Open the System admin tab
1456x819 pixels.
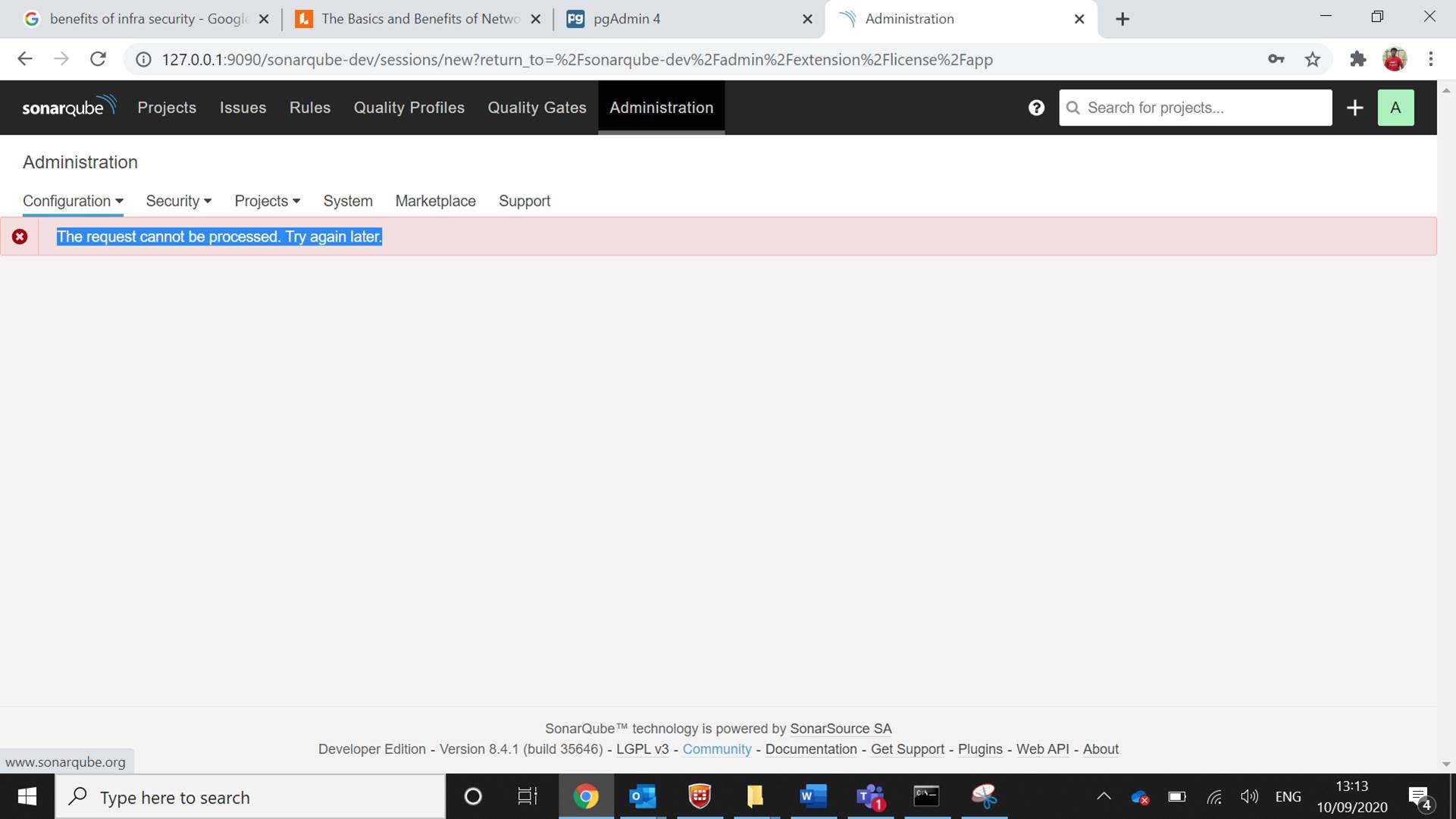click(348, 201)
